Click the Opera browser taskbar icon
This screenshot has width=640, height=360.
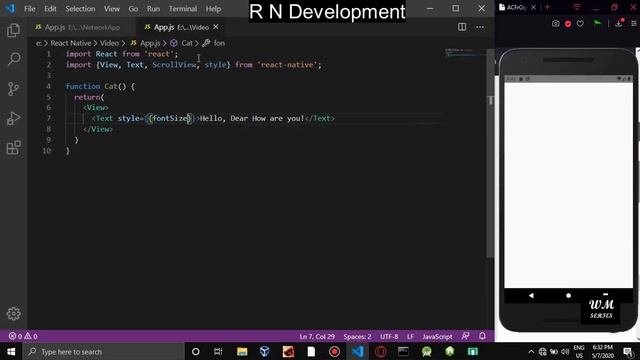(x=380, y=351)
